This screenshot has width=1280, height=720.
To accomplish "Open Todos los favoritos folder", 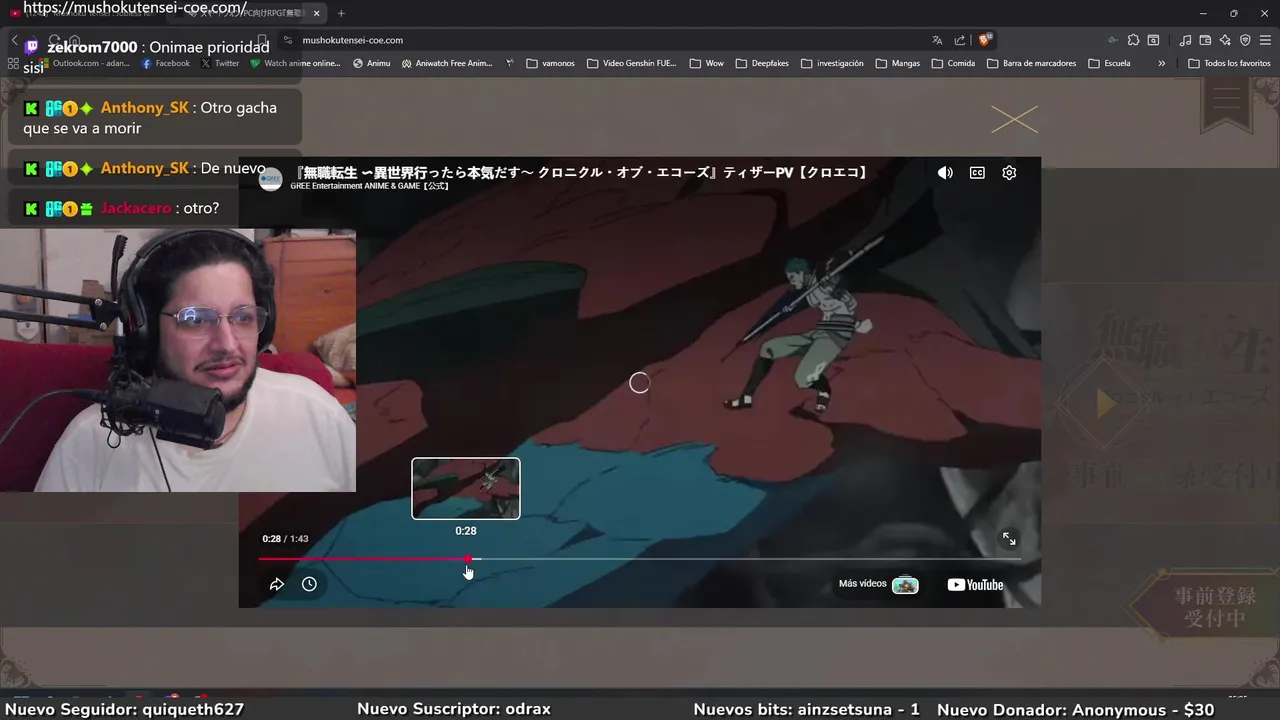I will click(1229, 63).
